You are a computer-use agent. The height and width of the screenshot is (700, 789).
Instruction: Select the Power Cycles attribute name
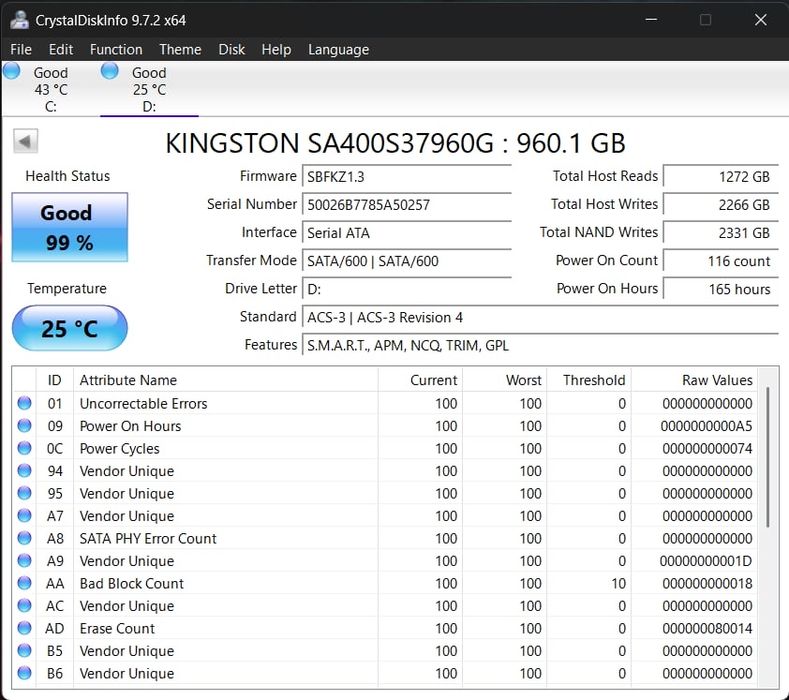pos(119,448)
